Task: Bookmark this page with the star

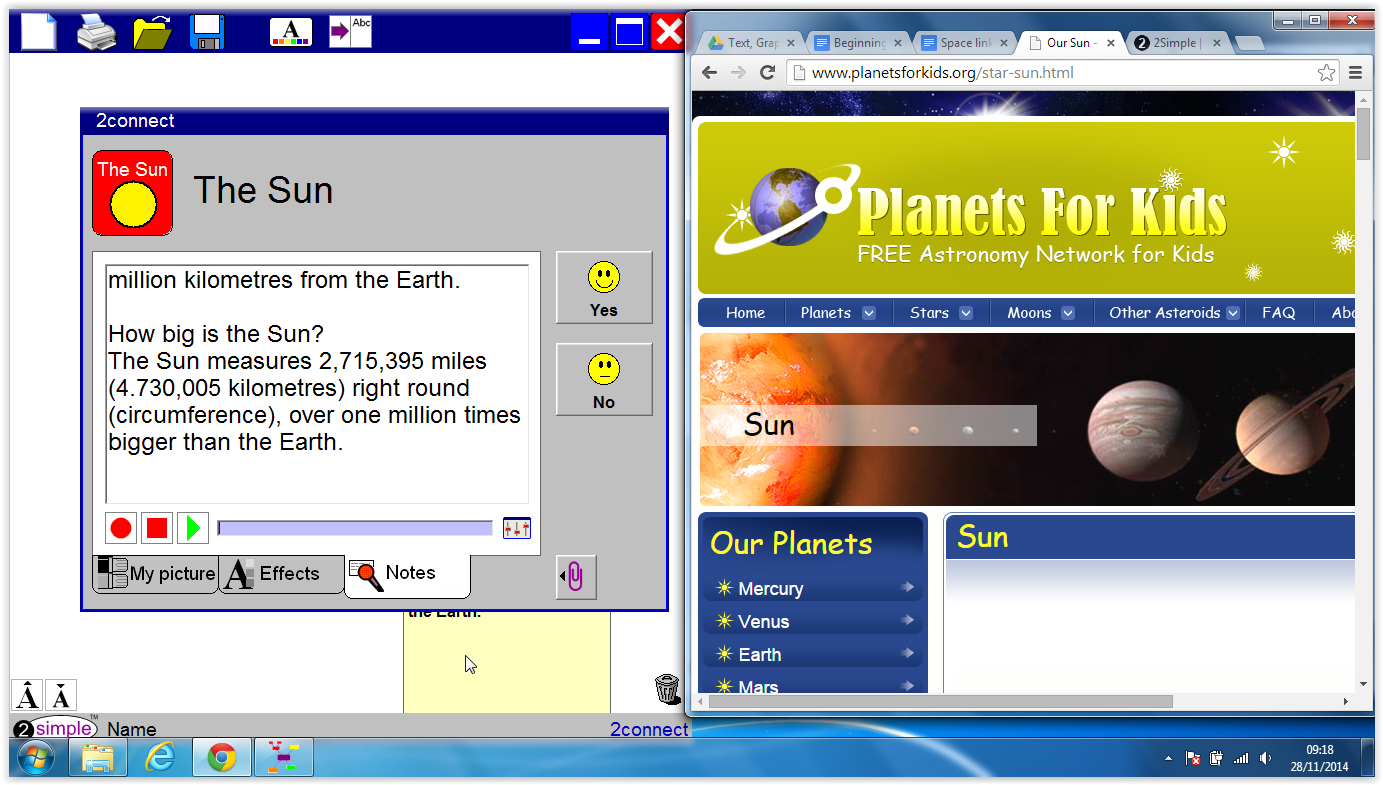Action: click(x=1326, y=72)
